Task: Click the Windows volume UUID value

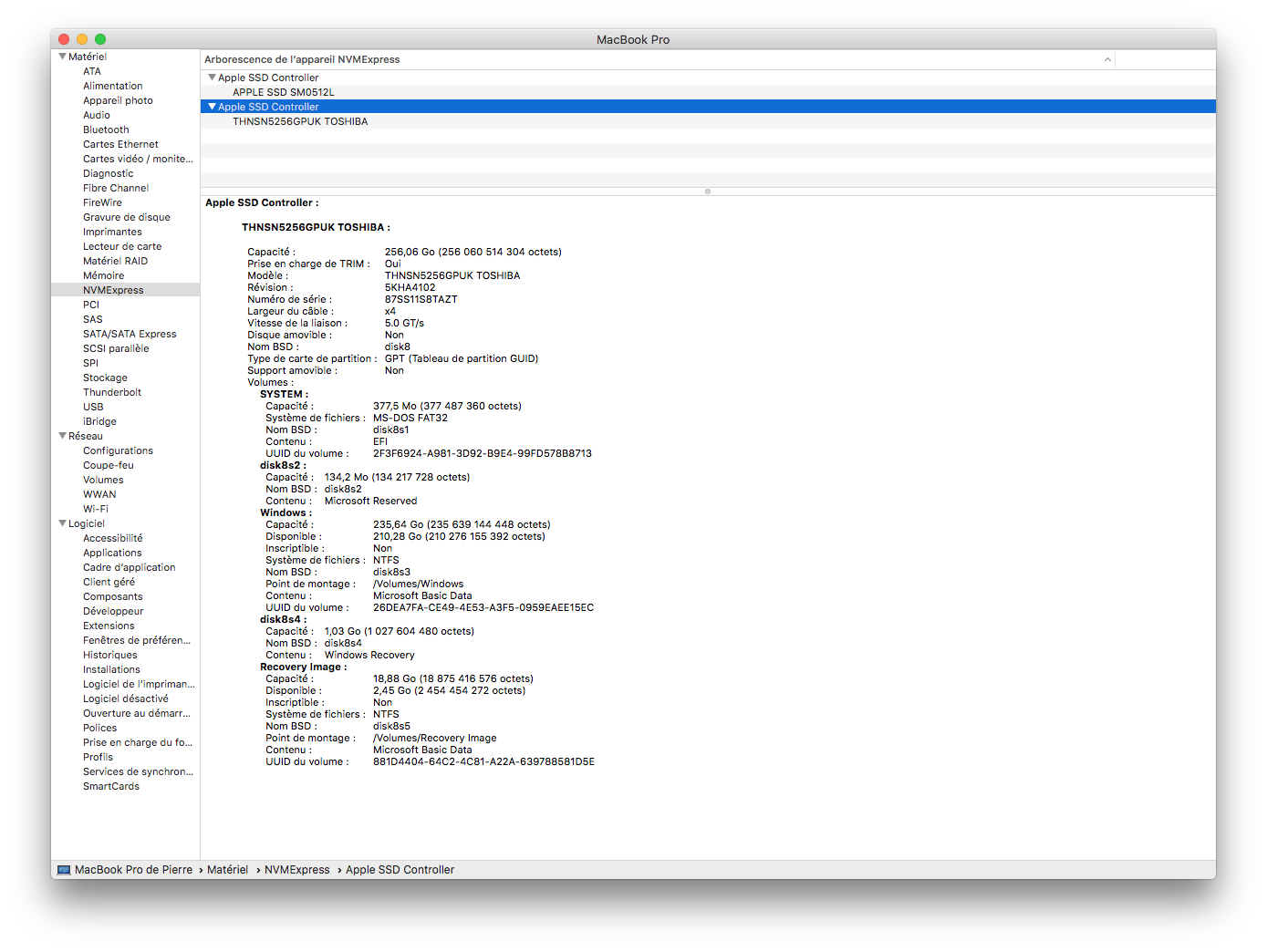Action: tap(483, 607)
